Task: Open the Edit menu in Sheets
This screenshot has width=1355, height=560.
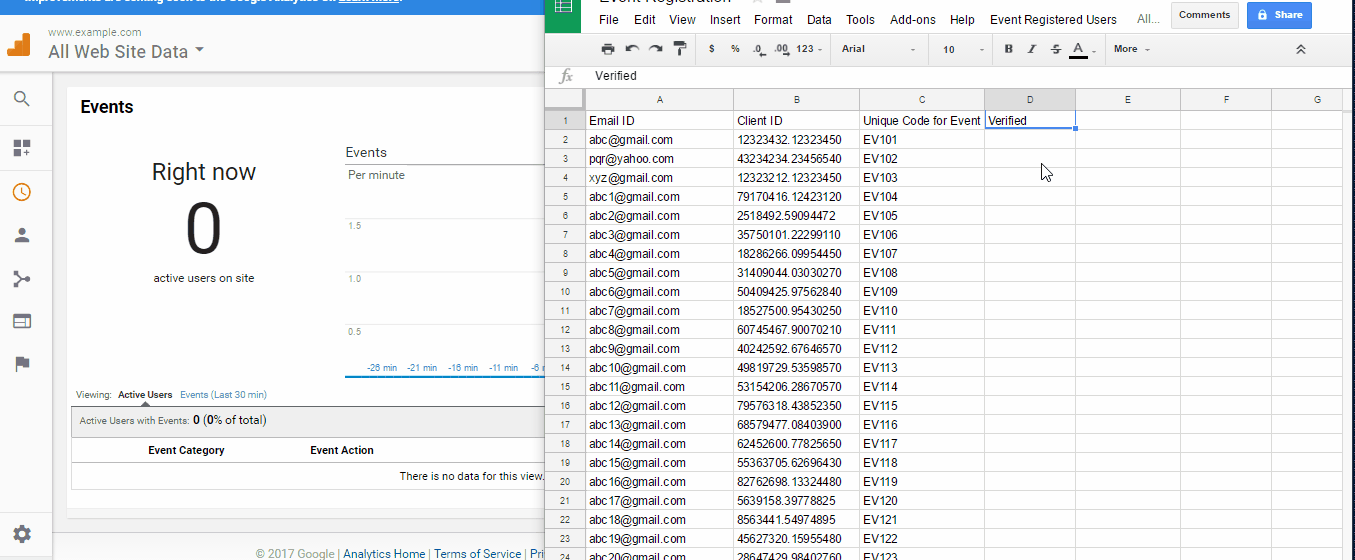Action: pos(645,20)
